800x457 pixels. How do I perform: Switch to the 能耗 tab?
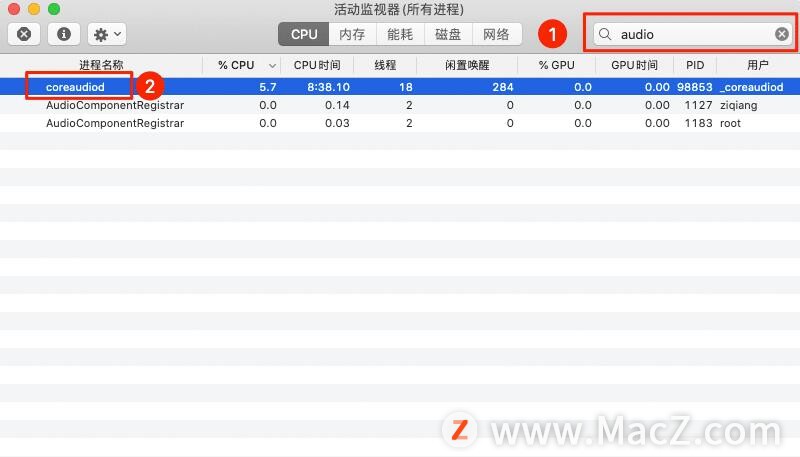click(x=400, y=34)
